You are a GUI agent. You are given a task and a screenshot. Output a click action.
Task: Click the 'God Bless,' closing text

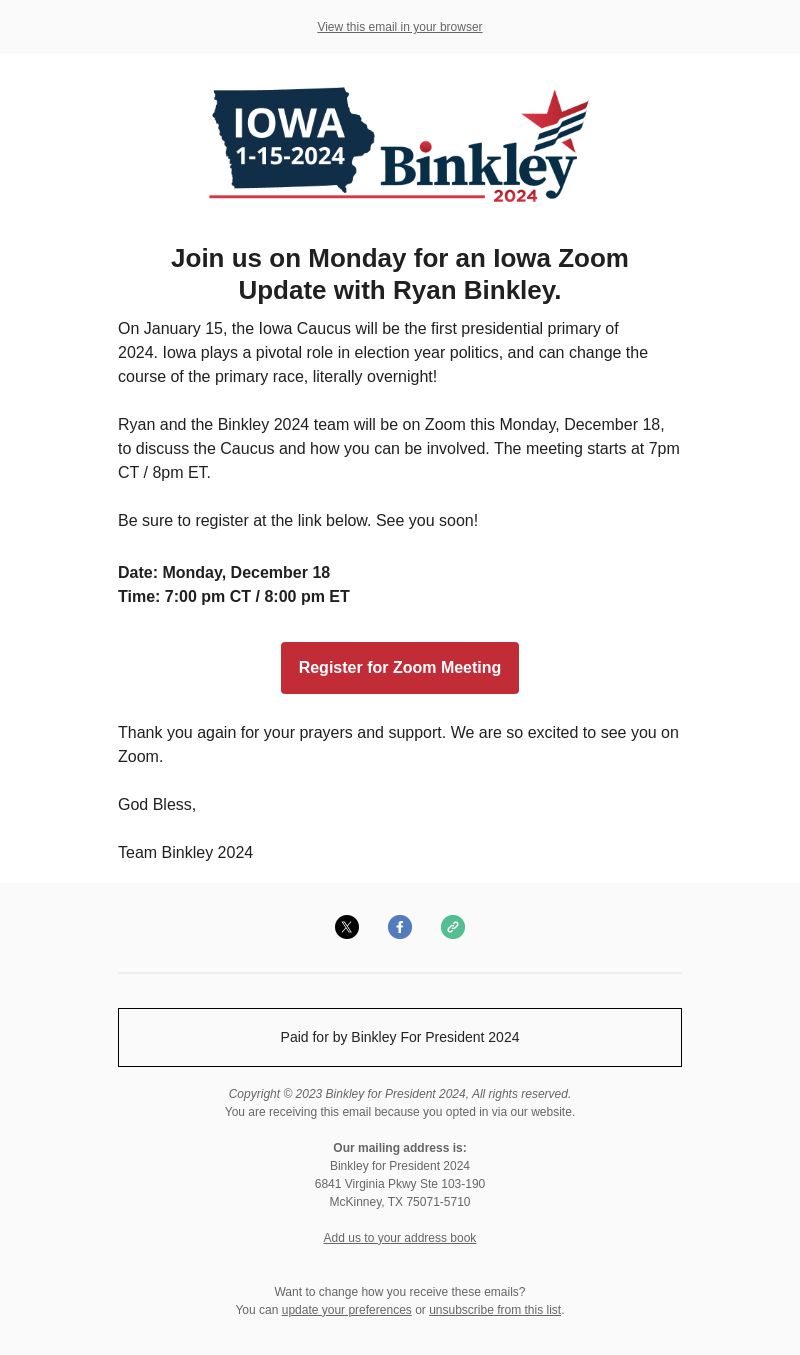[x=157, y=805]
